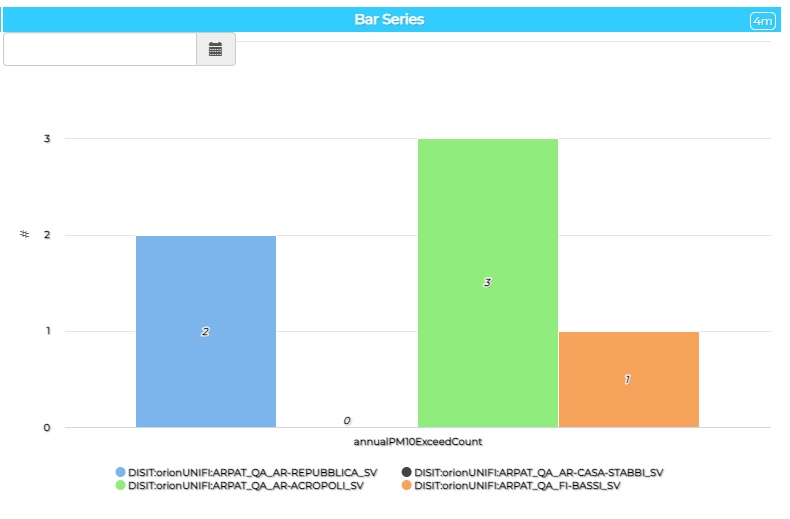Click the y-axis tick label 1
This screenshot has width=790, height=519.
point(47,331)
